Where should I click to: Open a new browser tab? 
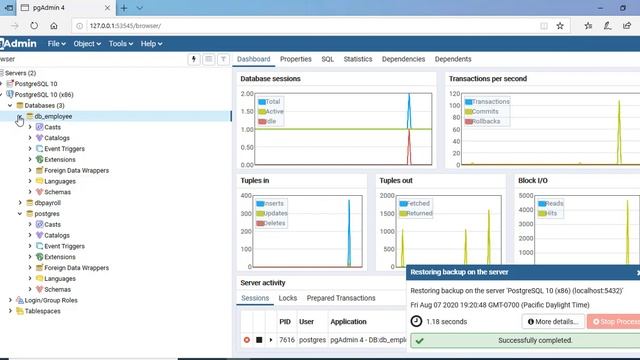point(124,8)
